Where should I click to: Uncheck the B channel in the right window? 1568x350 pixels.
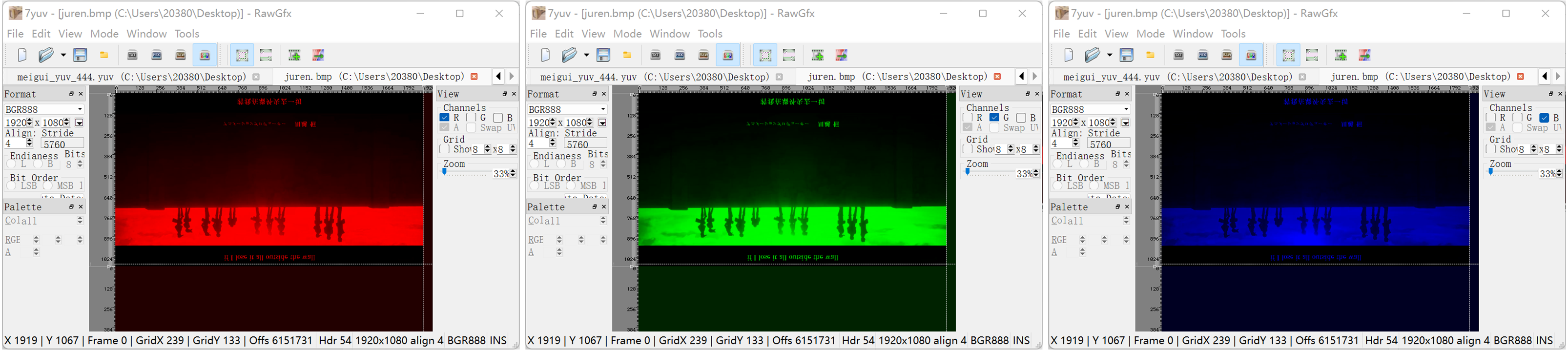(x=1544, y=118)
